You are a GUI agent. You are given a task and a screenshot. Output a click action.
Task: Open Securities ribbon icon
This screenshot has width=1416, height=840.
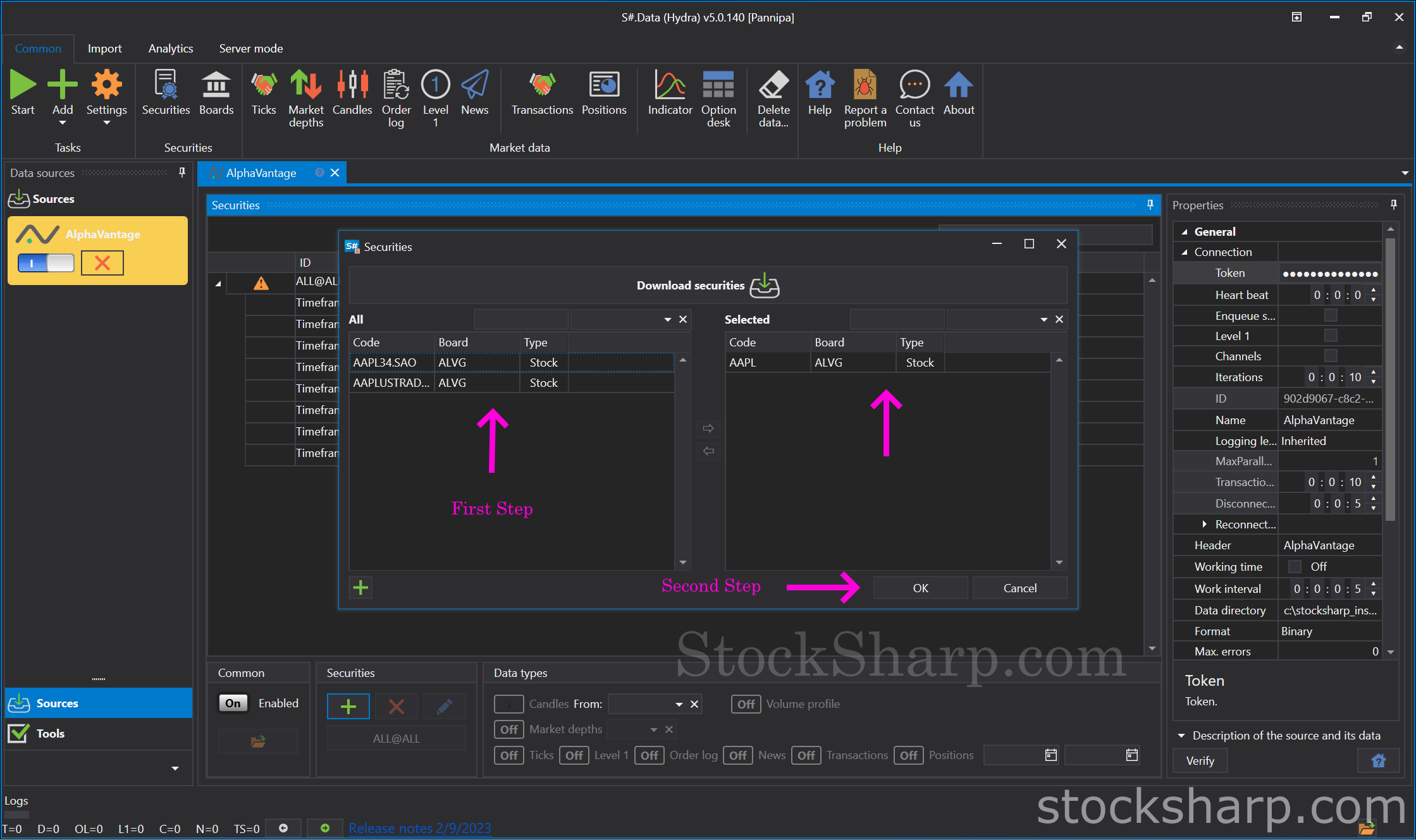pos(166,85)
